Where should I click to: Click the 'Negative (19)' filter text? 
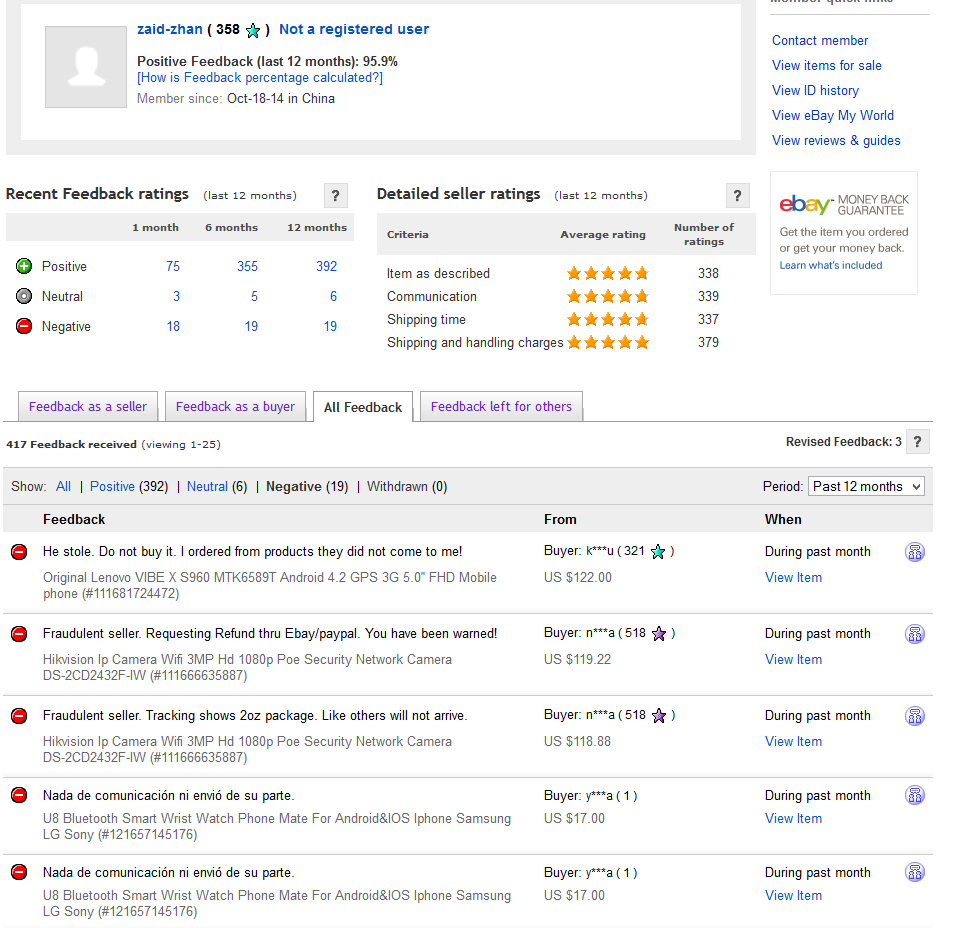pos(307,486)
